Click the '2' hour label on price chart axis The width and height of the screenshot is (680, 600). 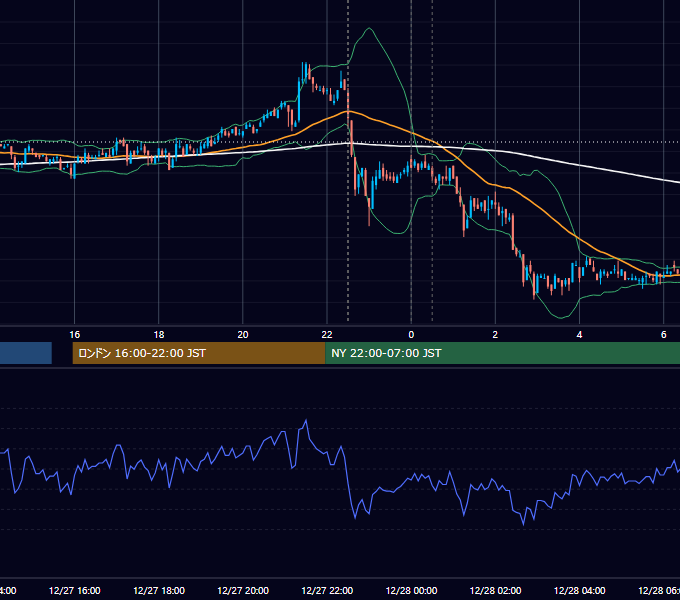click(495, 334)
